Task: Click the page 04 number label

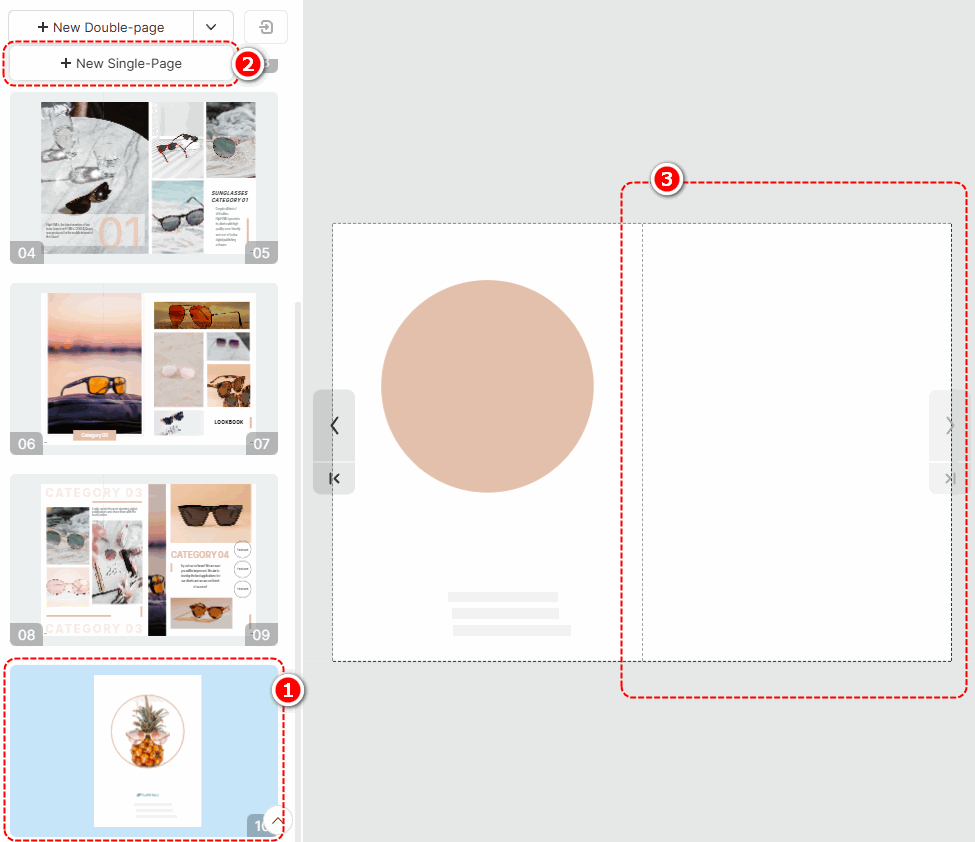Action: [27, 253]
